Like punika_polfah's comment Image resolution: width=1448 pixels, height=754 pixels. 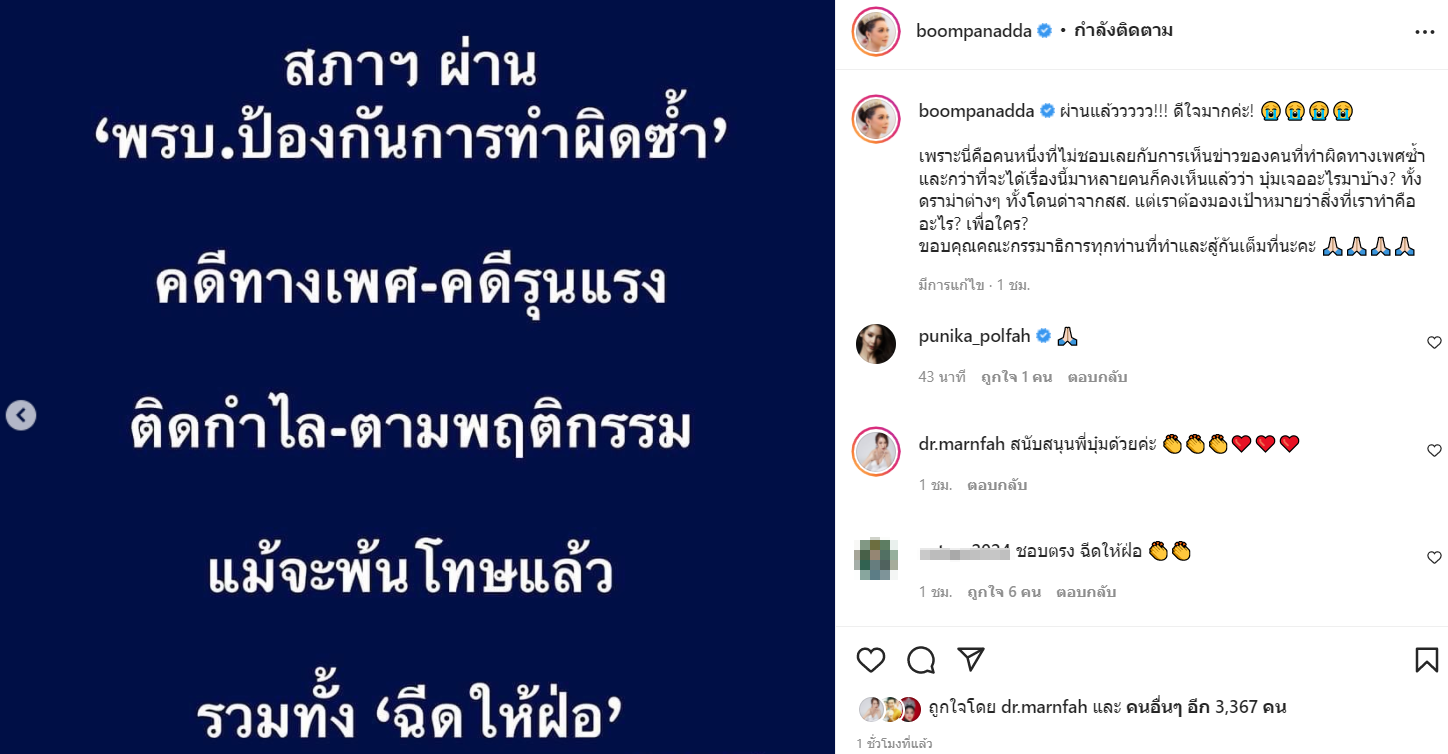tap(1434, 343)
